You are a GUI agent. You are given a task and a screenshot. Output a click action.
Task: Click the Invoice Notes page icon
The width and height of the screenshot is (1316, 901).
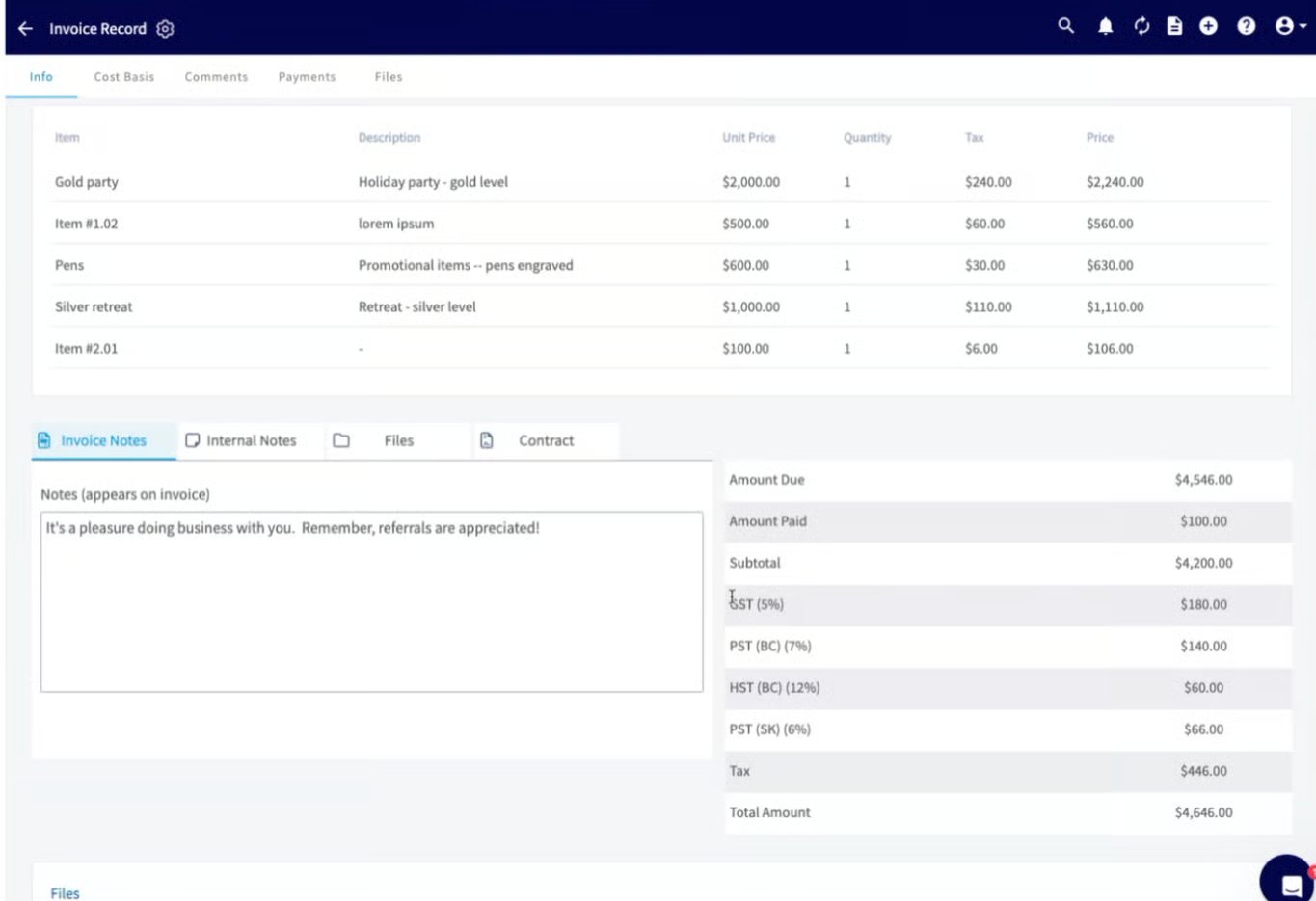coord(43,440)
